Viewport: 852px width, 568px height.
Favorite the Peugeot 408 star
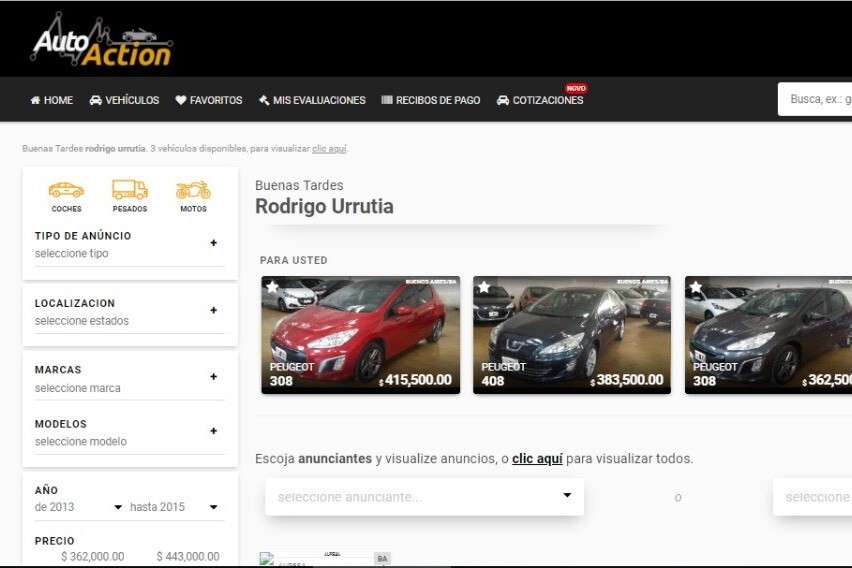click(x=484, y=286)
